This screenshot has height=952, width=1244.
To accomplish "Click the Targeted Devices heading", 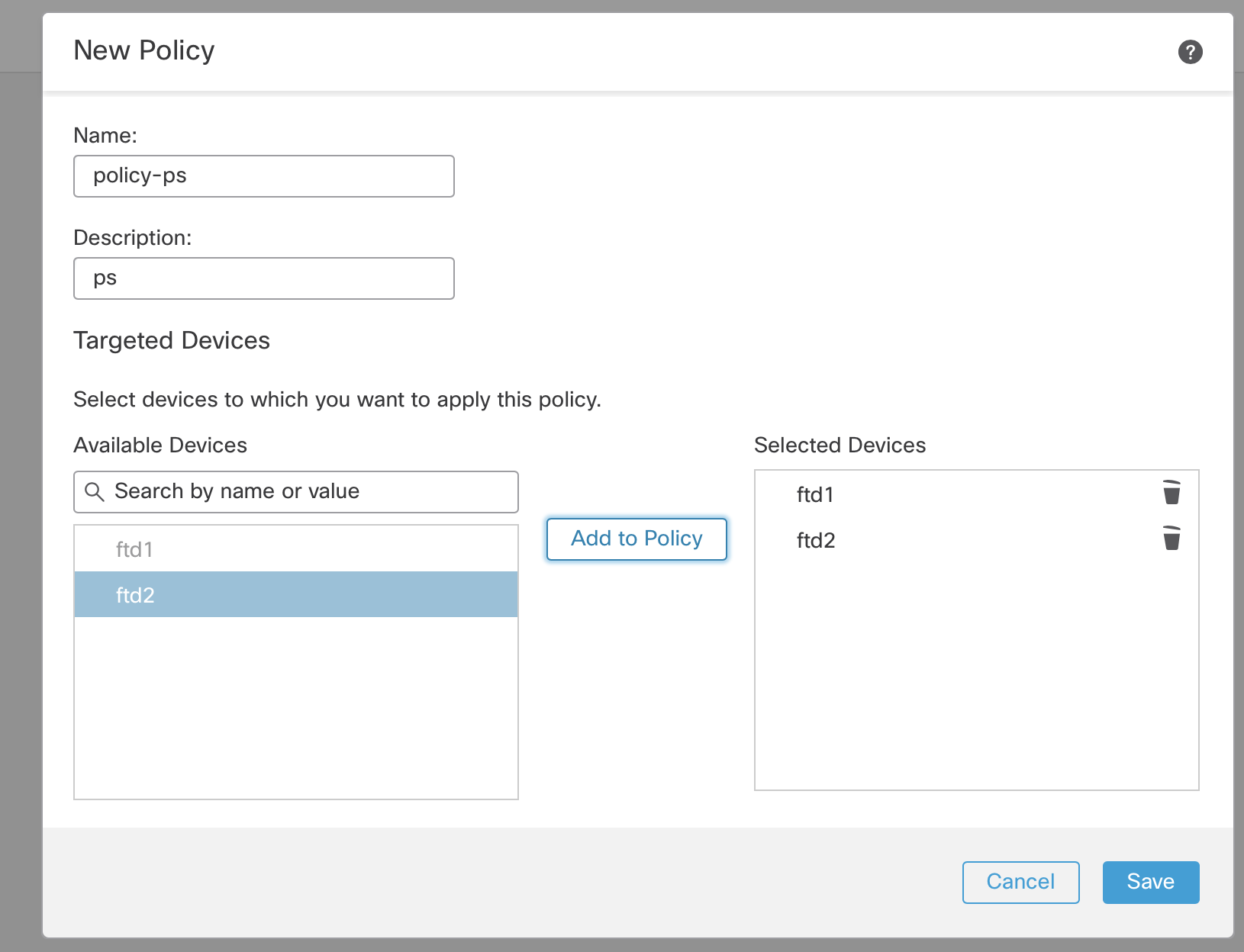I will tap(172, 340).
